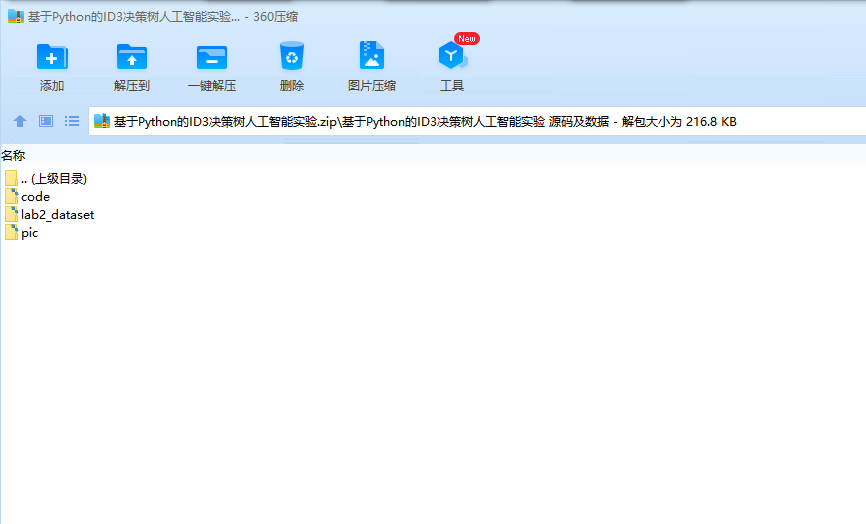Click the 360压缩 title bar app icon
Screen dimensions: 866x524
point(16,17)
